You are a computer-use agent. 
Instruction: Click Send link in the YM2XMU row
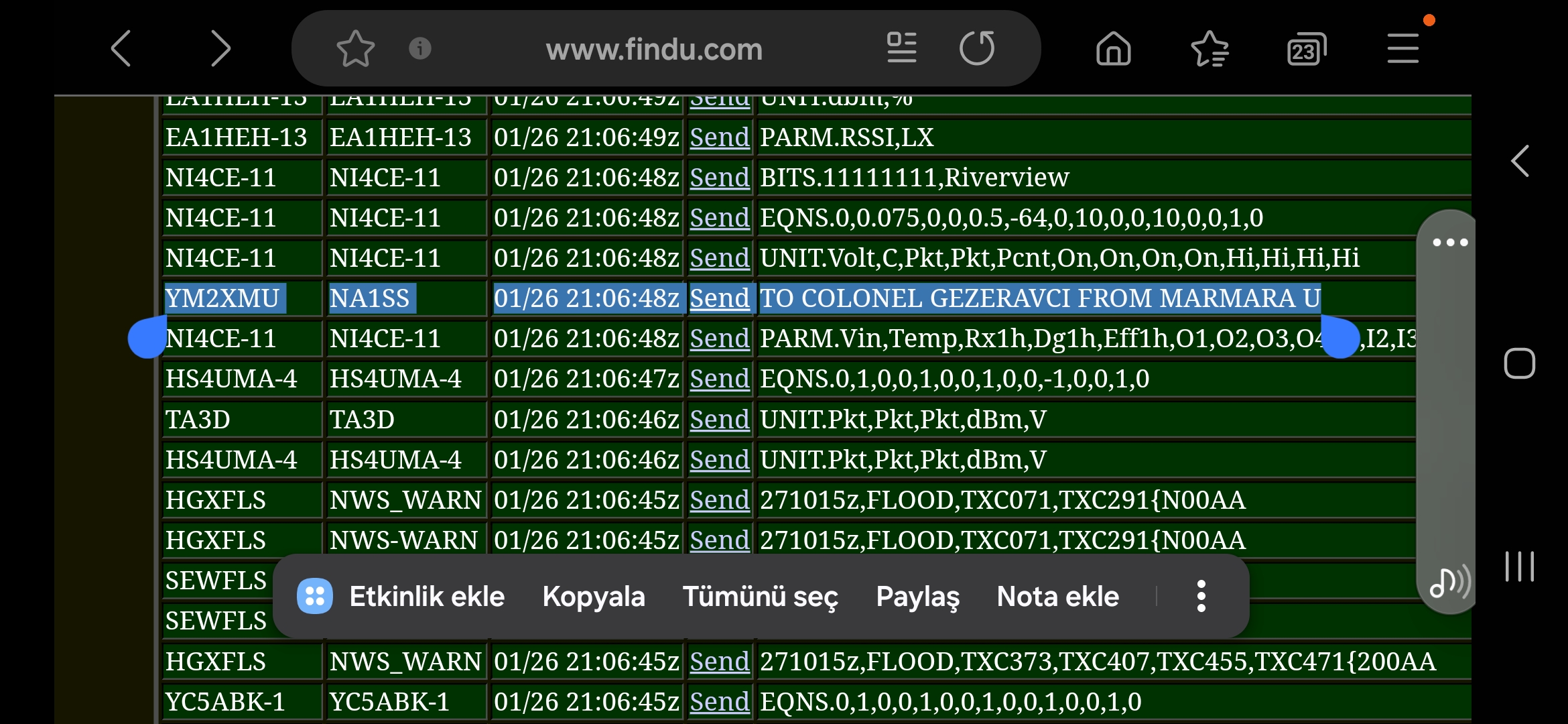pos(720,298)
